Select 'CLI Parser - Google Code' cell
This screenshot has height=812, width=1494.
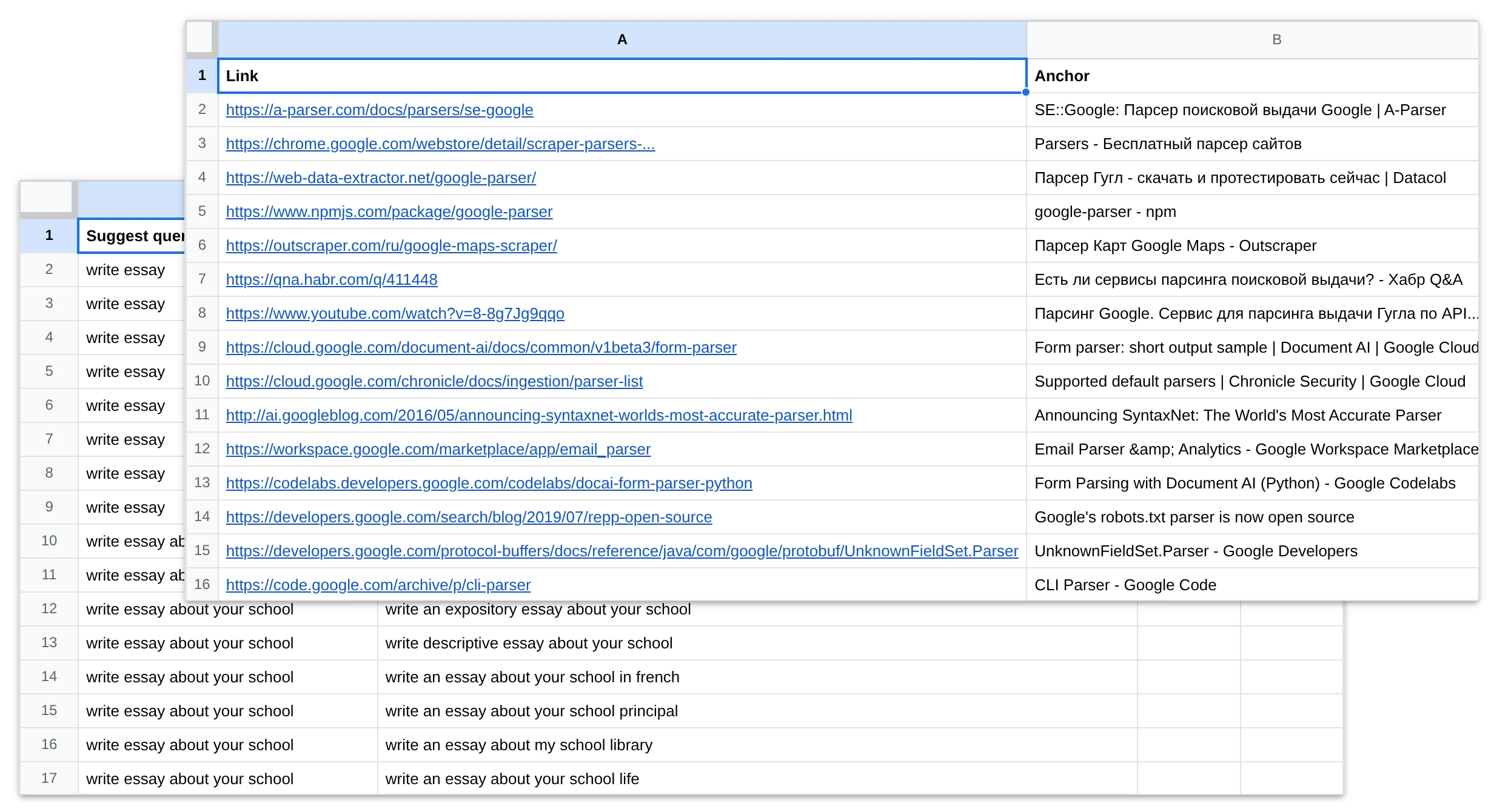pos(1253,585)
